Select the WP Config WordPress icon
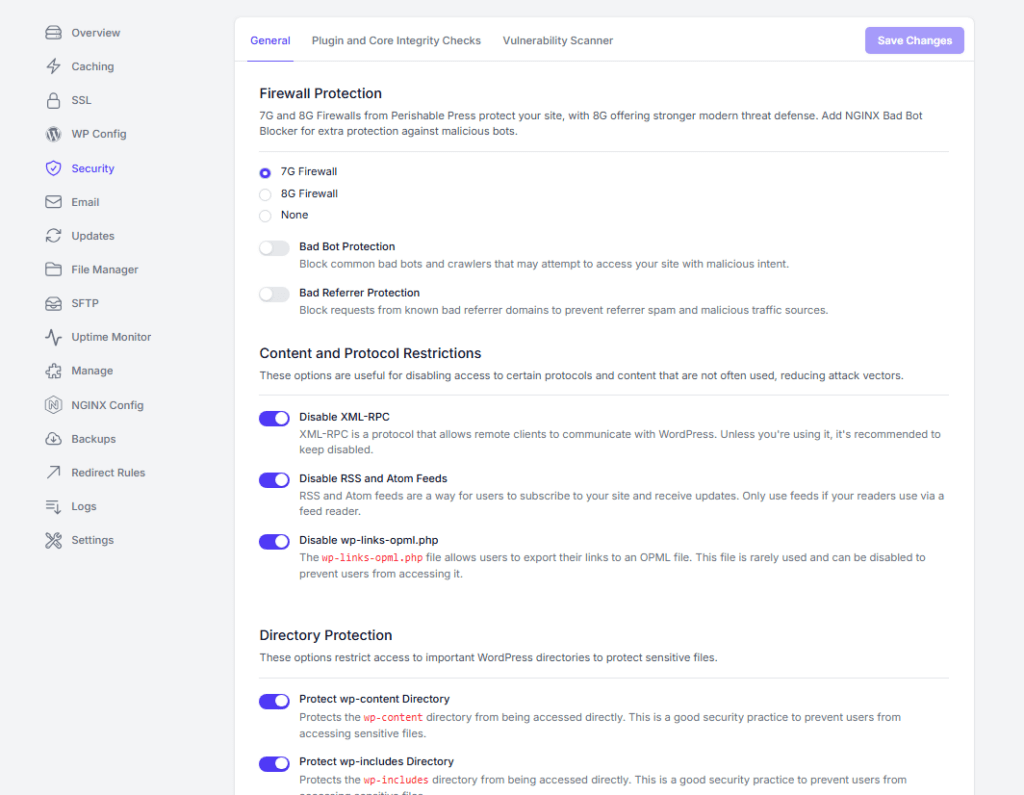Image resolution: width=1024 pixels, height=795 pixels. [x=53, y=134]
